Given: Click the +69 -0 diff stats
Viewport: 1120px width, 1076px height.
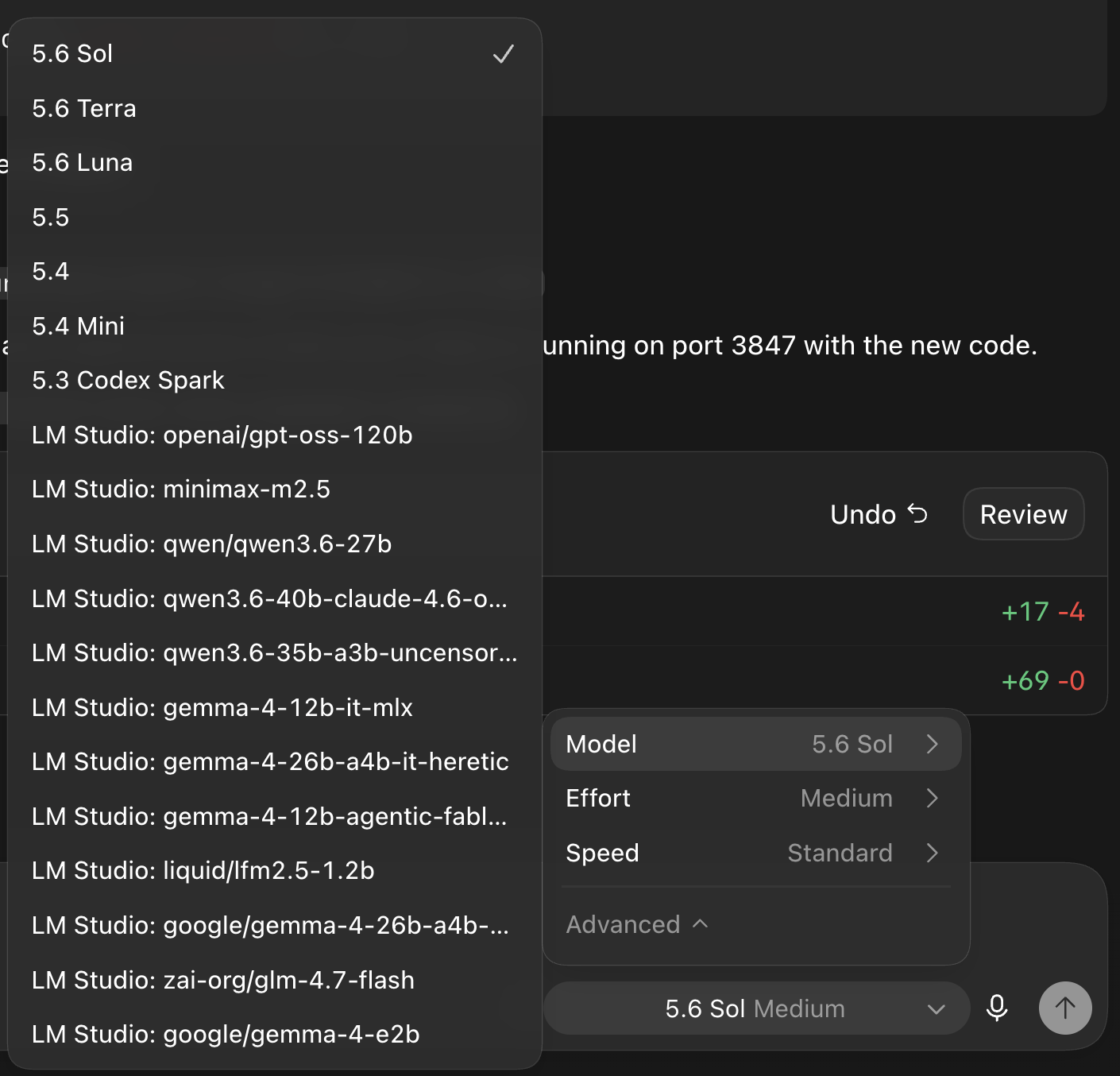Looking at the screenshot, I should pyautogui.click(x=1042, y=681).
